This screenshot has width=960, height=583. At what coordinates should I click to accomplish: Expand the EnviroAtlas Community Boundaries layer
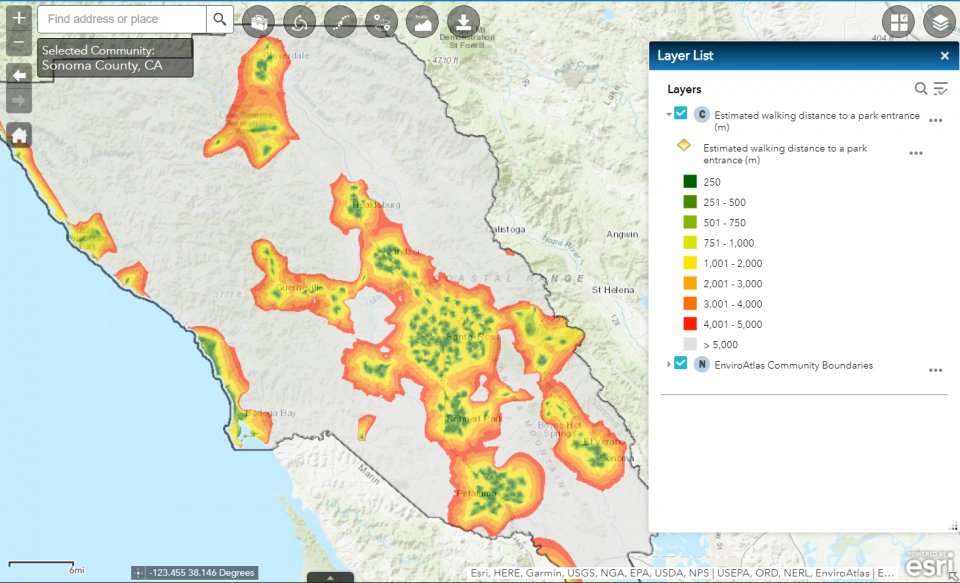(x=669, y=364)
